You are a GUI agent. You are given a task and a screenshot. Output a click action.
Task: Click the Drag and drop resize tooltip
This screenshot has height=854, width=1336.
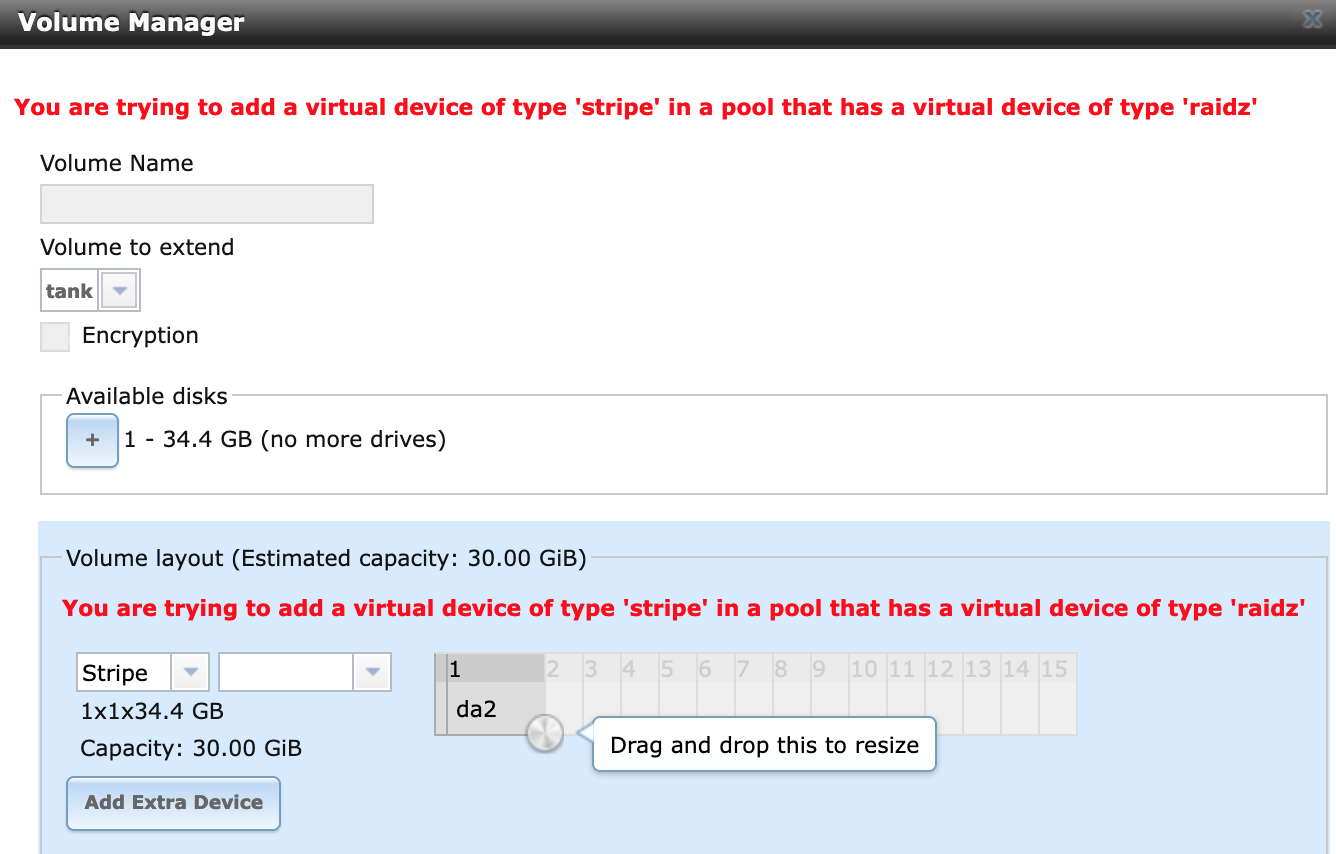pos(765,745)
